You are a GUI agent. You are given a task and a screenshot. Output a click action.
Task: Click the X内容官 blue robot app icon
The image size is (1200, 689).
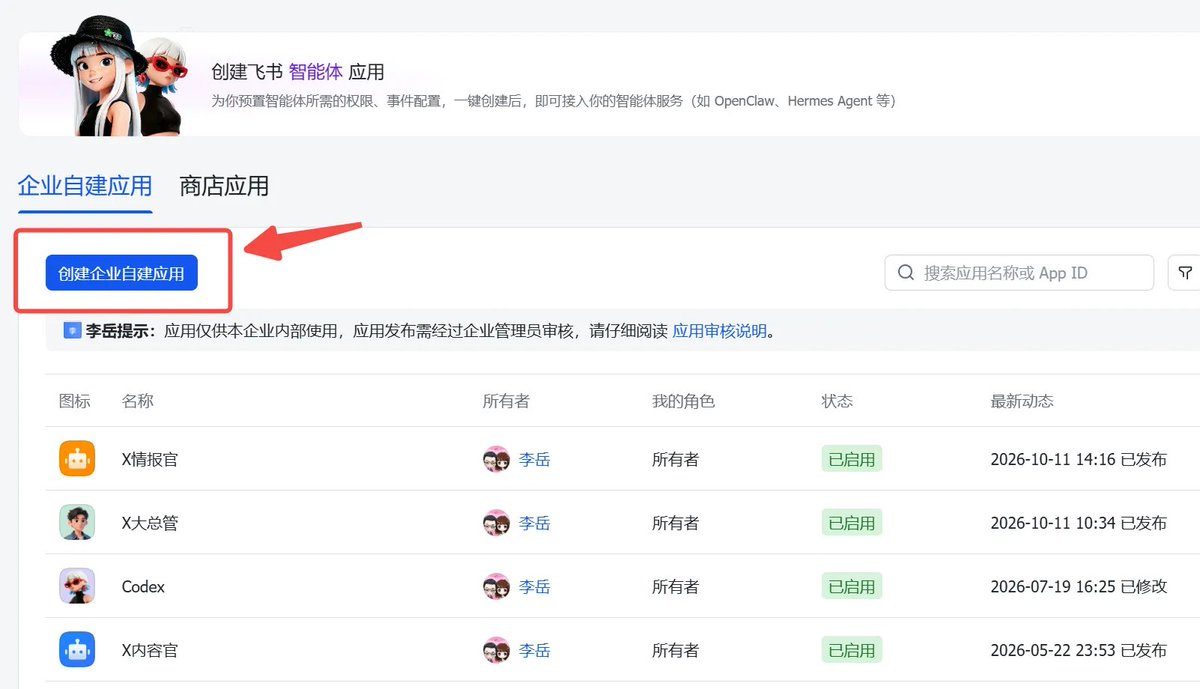pyautogui.click(x=77, y=650)
